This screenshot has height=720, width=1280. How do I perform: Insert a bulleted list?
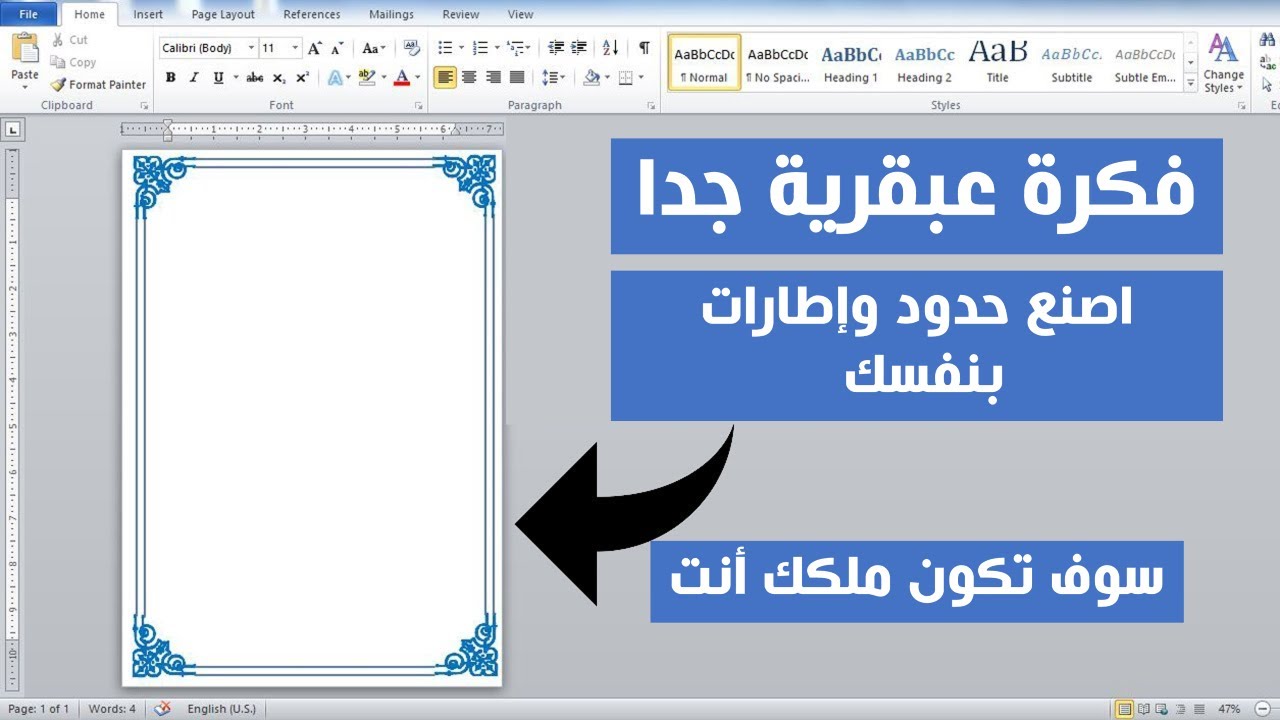[x=446, y=48]
